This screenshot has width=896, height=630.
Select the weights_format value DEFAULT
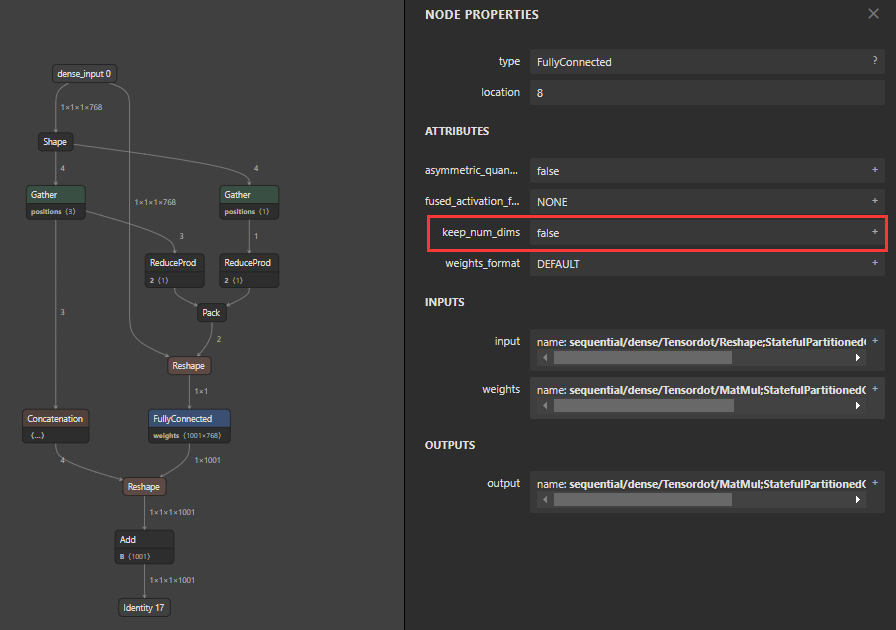pyautogui.click(x=707, y=264)
